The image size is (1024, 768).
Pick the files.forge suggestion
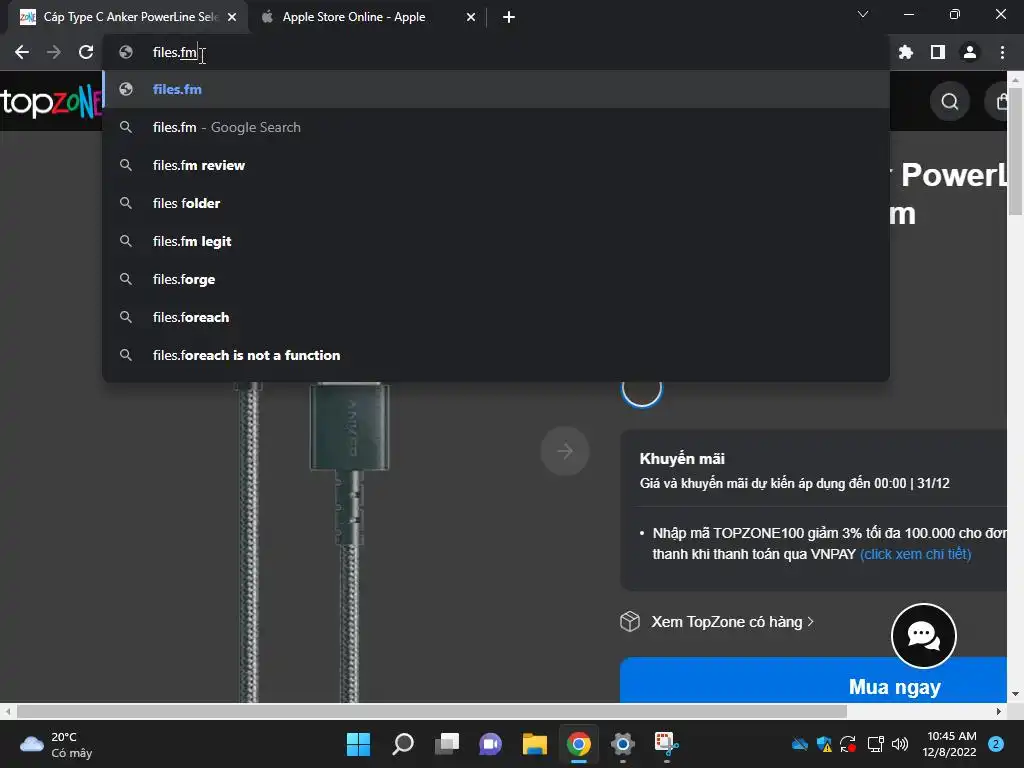tap(496, 279)
